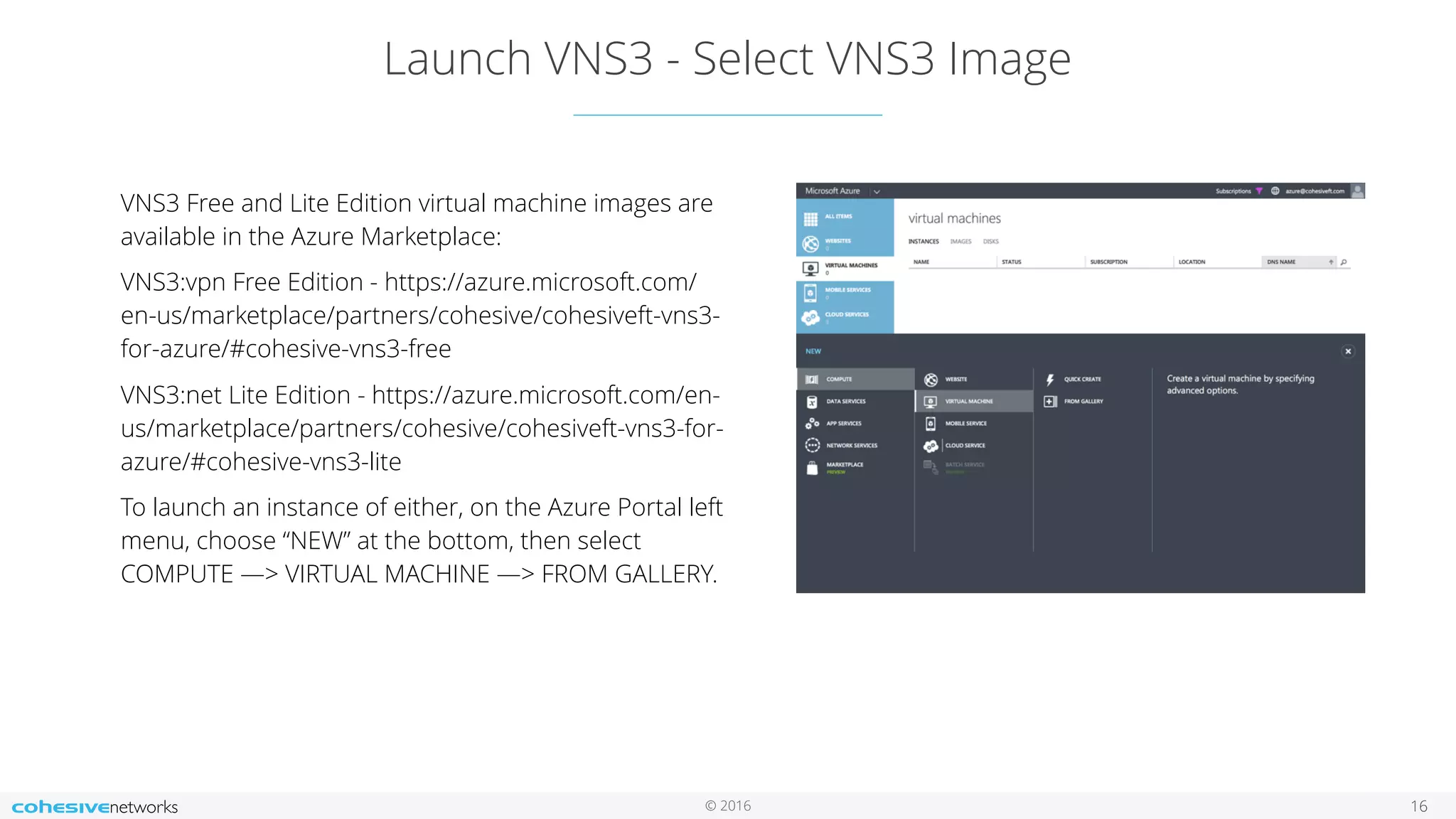Open the All Items grid icon
This screenshot has width=1456, height=819.
click(810, 219)
